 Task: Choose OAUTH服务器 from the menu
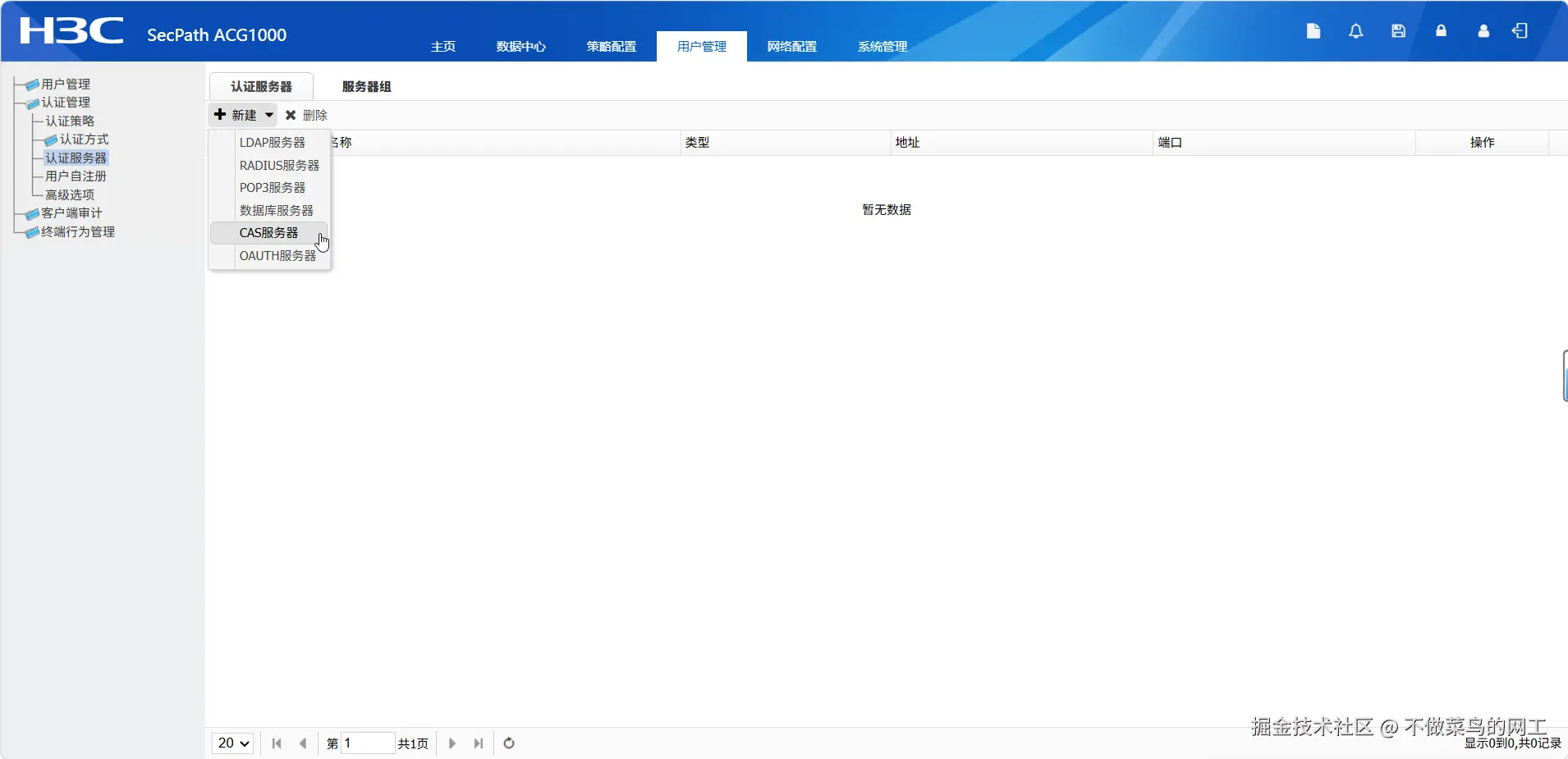(x=269, y=255)
